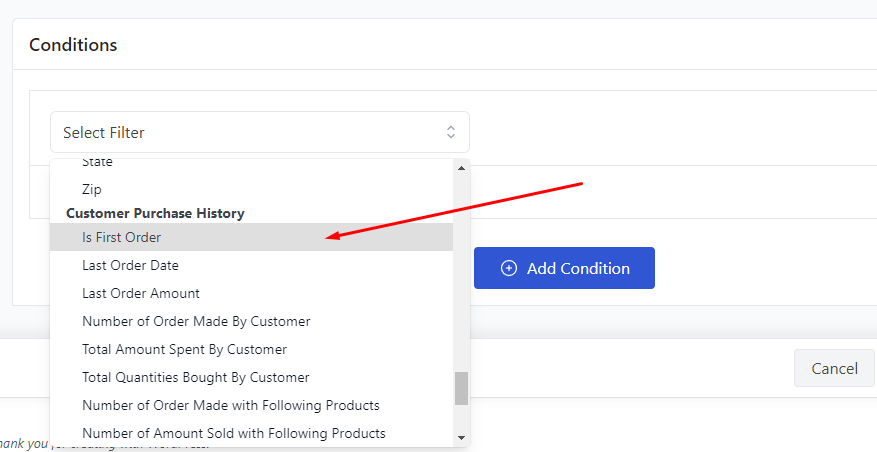
Task: Select the Last Order Amount option
Action: point(251,293)
